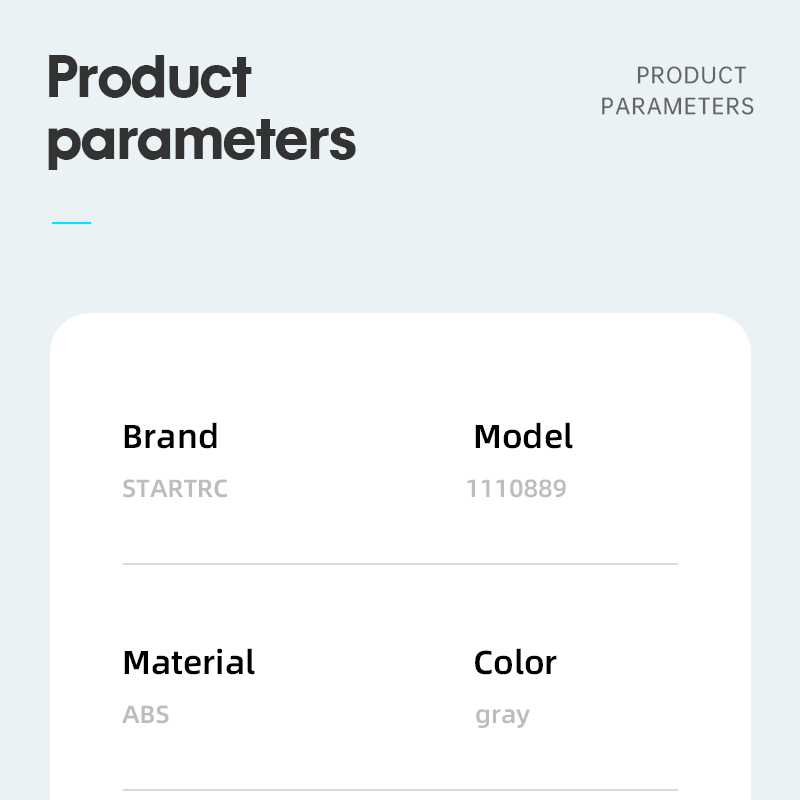The height and width of the screenshot is (800, 800).
Task: Select the Model label
Action: (523, 437)
